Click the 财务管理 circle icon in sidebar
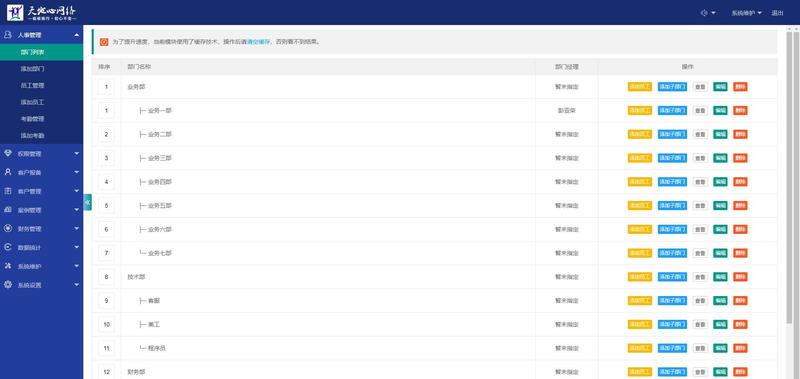This screenshot has width=800, height=379. point(8,229)
